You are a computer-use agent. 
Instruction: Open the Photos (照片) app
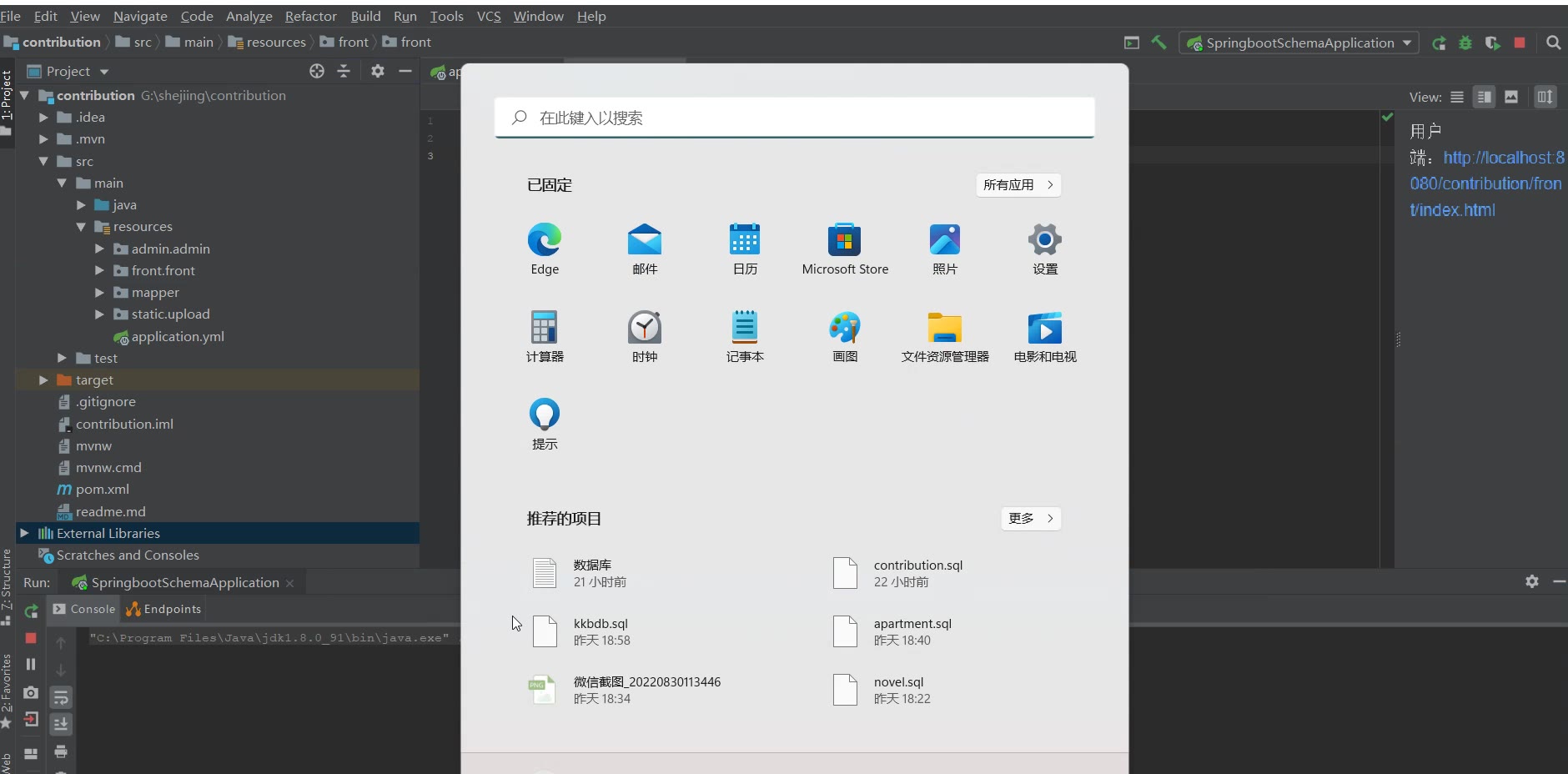click(945, 249)
